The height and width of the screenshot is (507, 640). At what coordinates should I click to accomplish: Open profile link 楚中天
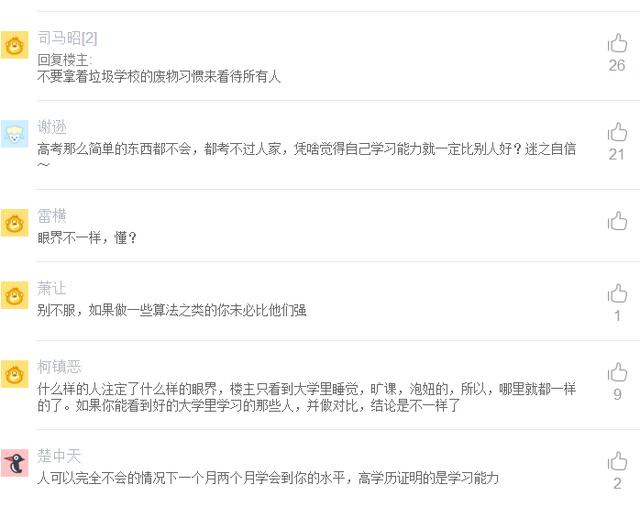pyautogui.click(x=59, y=456)
